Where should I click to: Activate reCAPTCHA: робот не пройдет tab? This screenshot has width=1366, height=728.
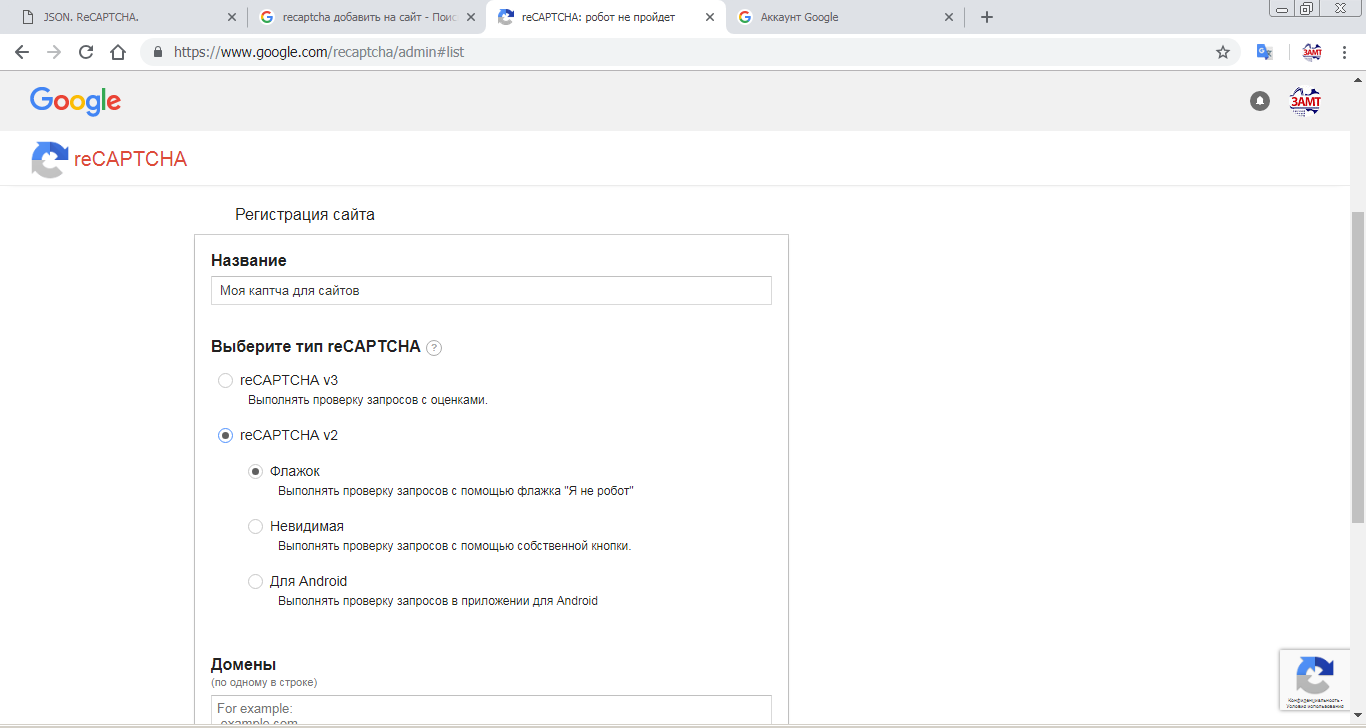click(x=606, y=17)
